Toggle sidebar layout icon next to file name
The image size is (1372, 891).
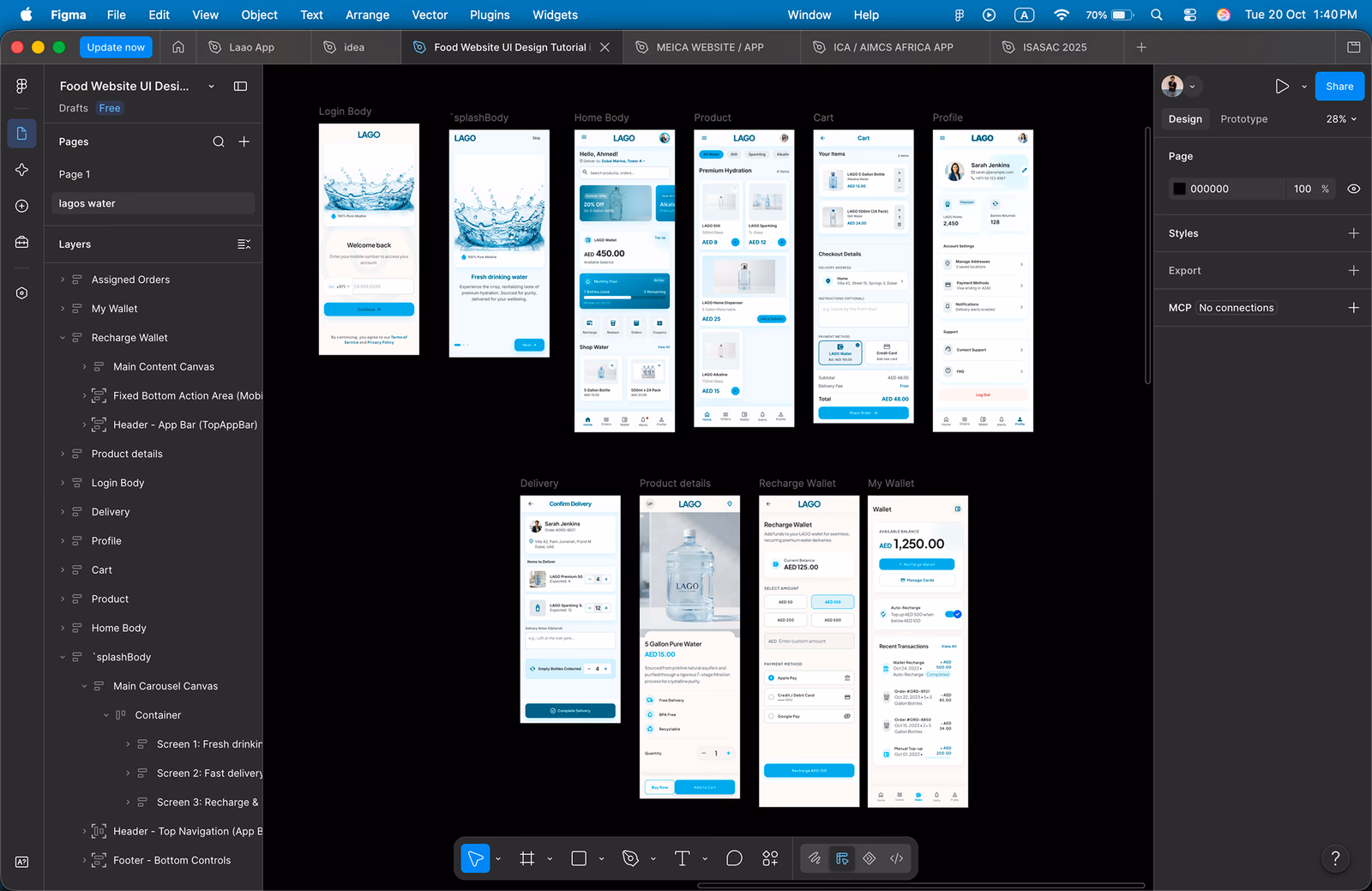click(x=240, y=87)
